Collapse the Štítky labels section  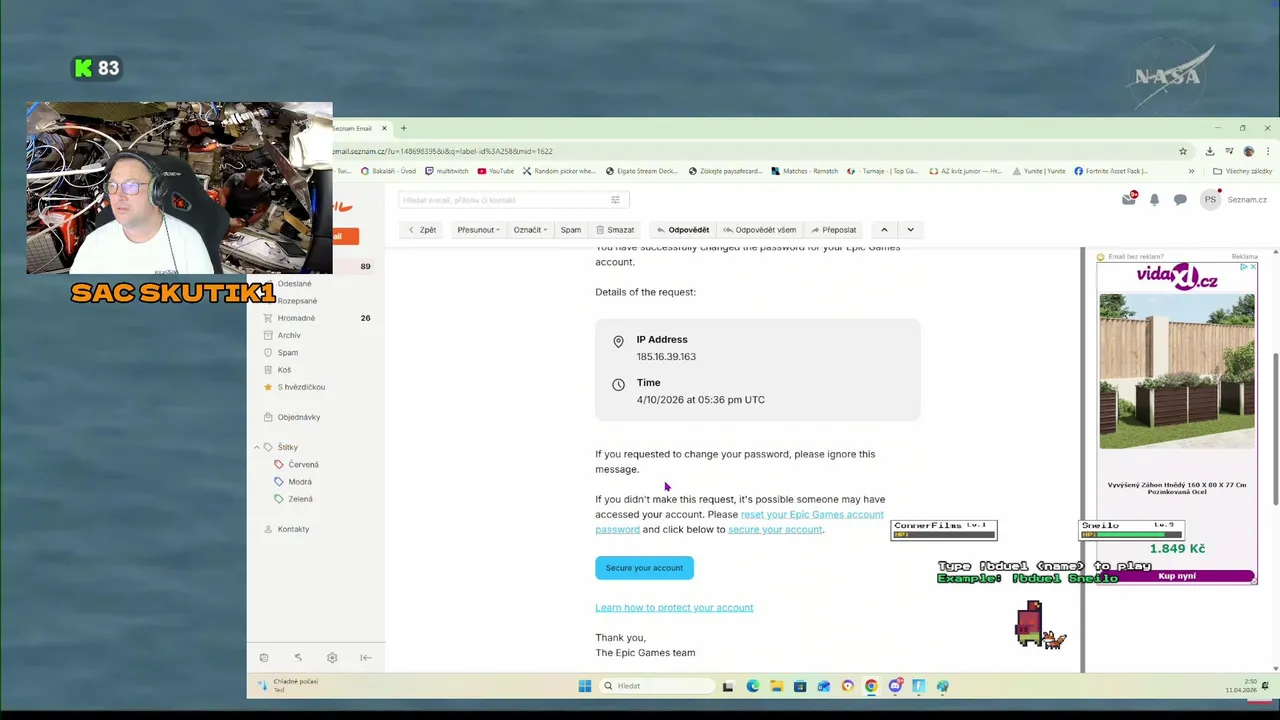(257, 447)
